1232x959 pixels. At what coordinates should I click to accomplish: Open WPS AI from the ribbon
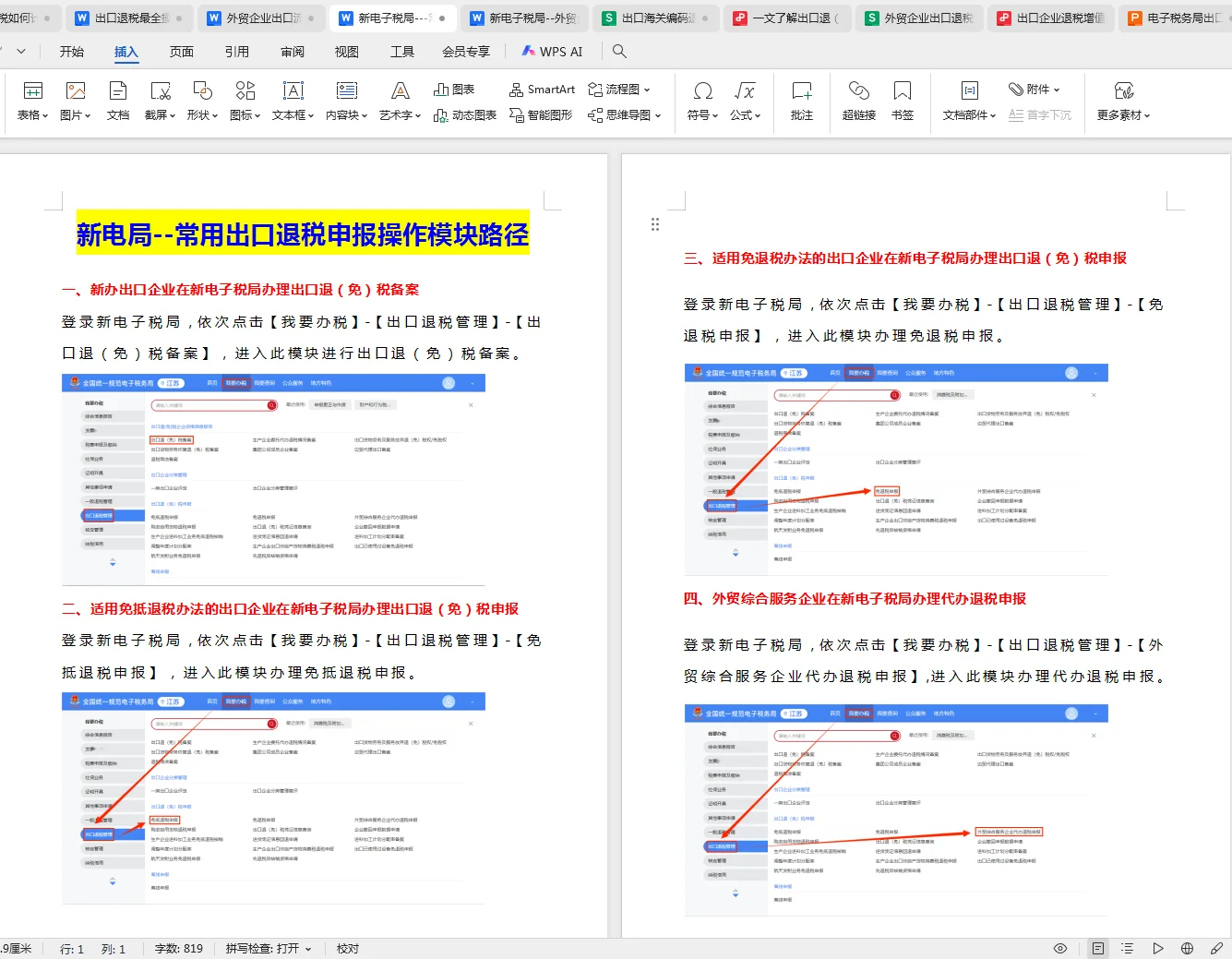click(x=551, y=52)
